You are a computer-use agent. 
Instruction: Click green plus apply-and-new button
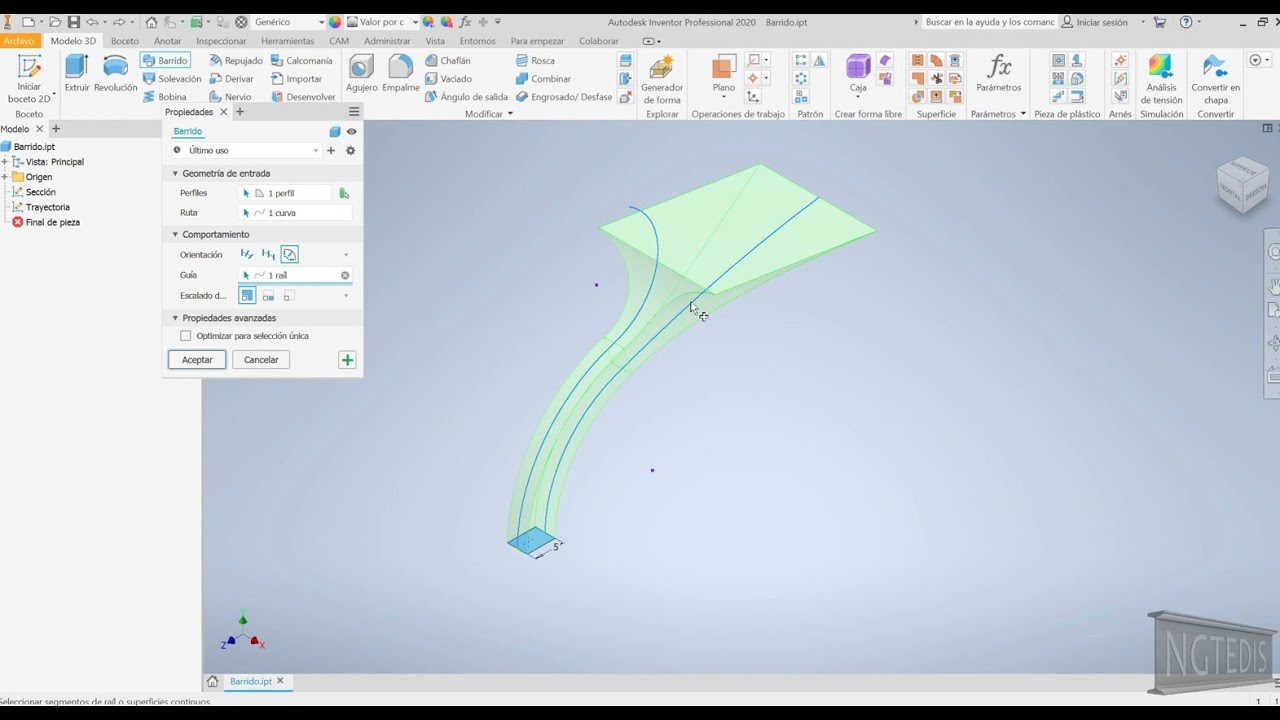point(347,360)
